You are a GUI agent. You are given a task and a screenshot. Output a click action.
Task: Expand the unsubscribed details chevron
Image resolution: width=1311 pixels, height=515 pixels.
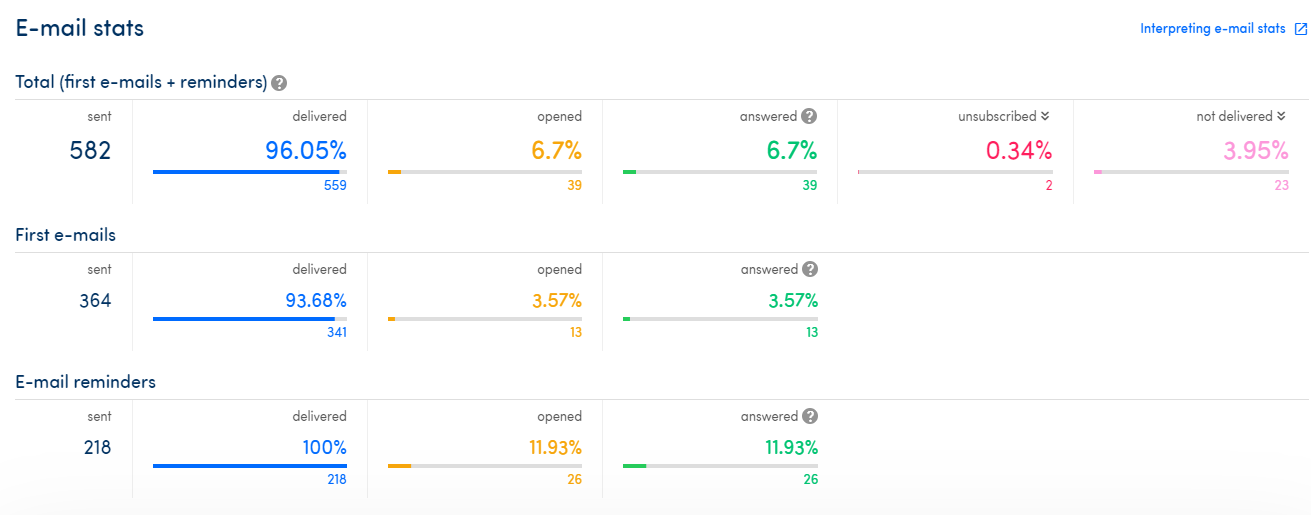1045,116
